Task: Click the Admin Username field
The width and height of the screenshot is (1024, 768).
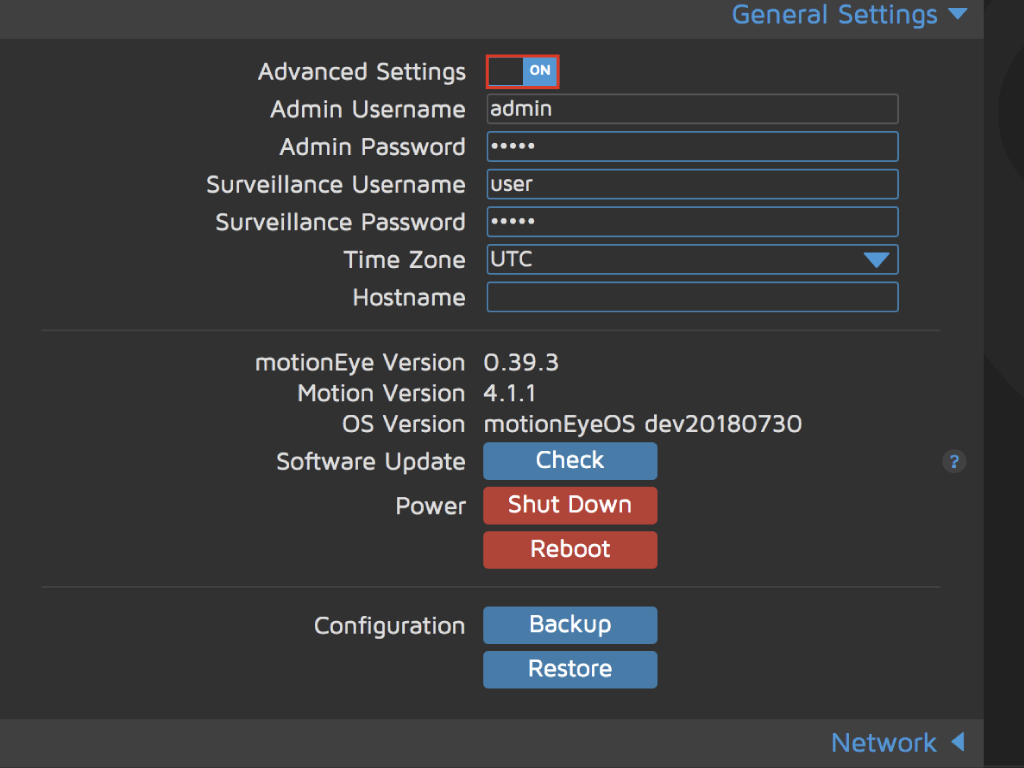Action: (x=692, y=109)
